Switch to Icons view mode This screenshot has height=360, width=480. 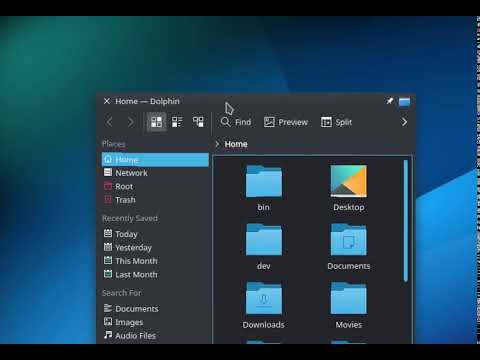click(x=156, y=122)
